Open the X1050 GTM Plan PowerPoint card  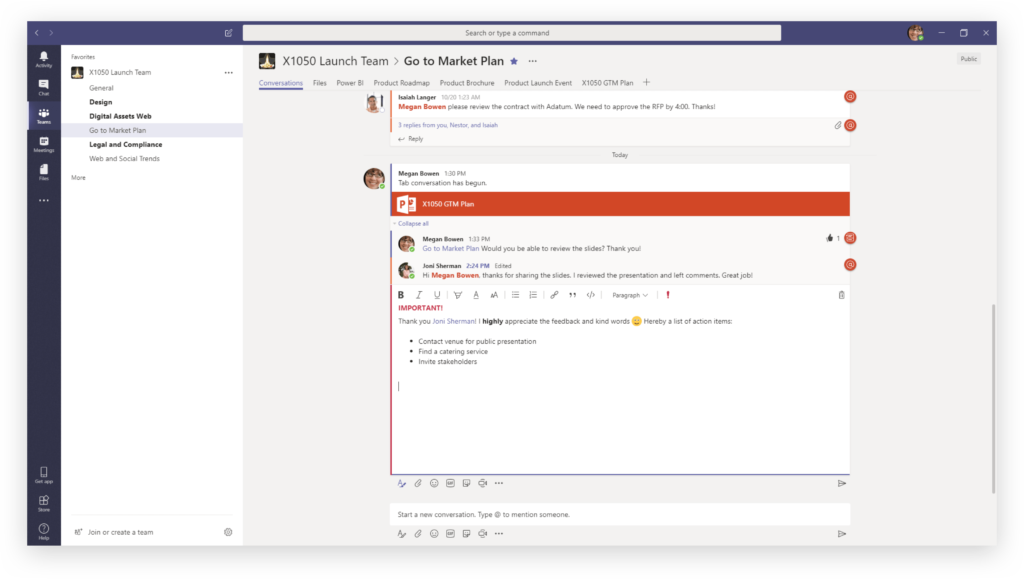pyautogui.click(x=620, y=204)
